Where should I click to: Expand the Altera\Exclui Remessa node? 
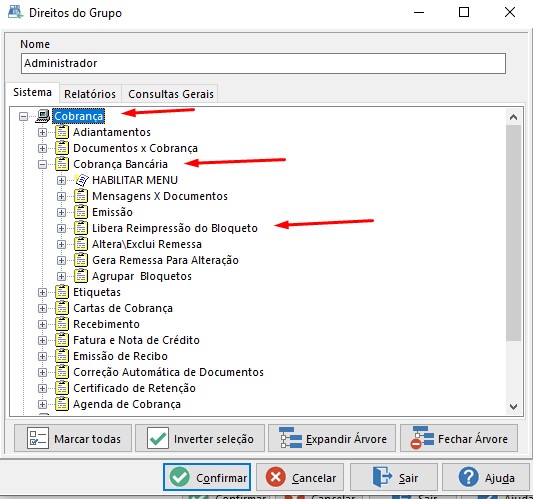click(62, 244)
